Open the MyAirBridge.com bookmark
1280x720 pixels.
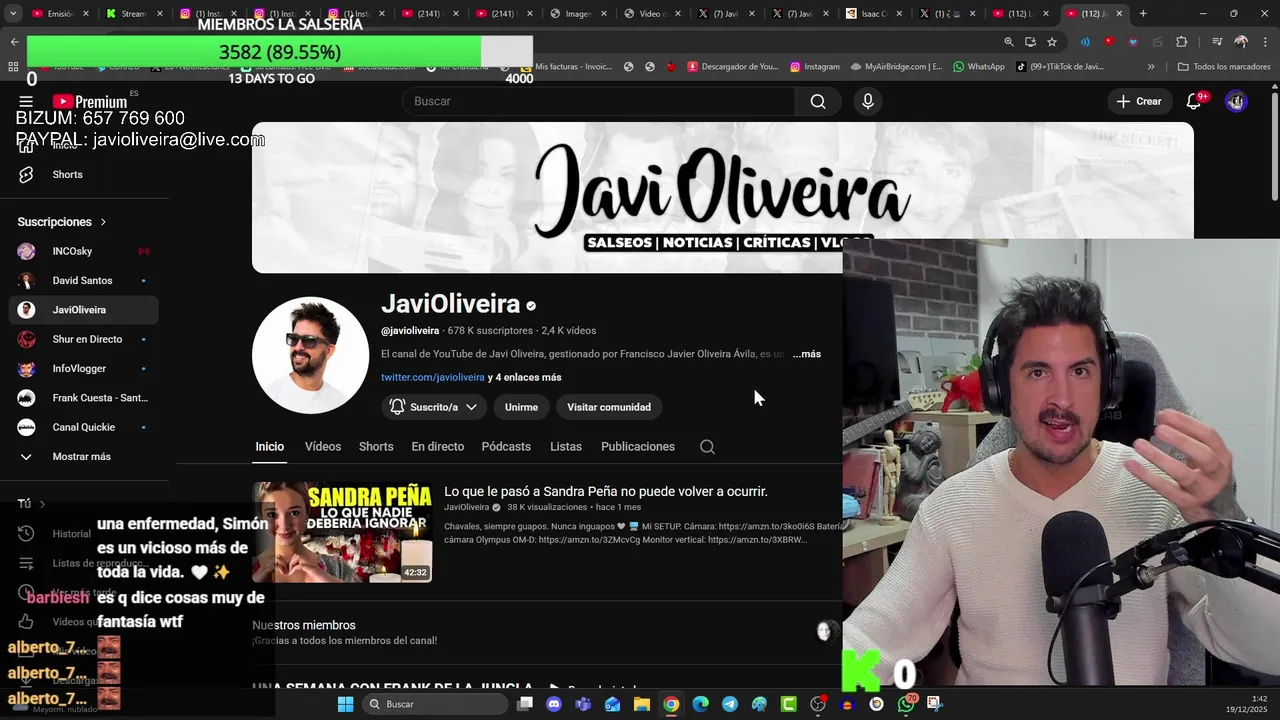pos(897,67)
